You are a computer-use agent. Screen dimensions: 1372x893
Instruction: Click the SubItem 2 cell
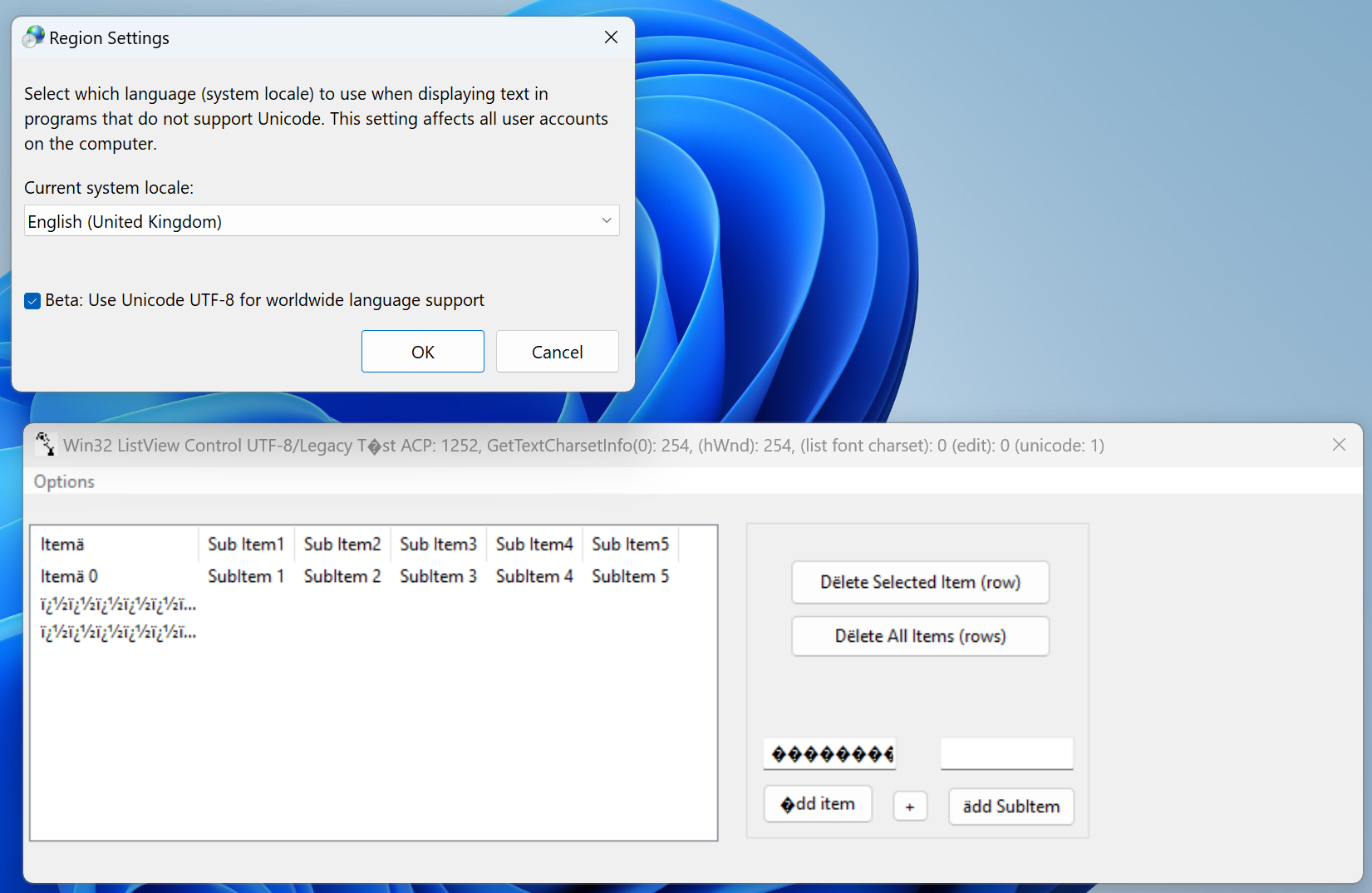[x=342, y=576]
